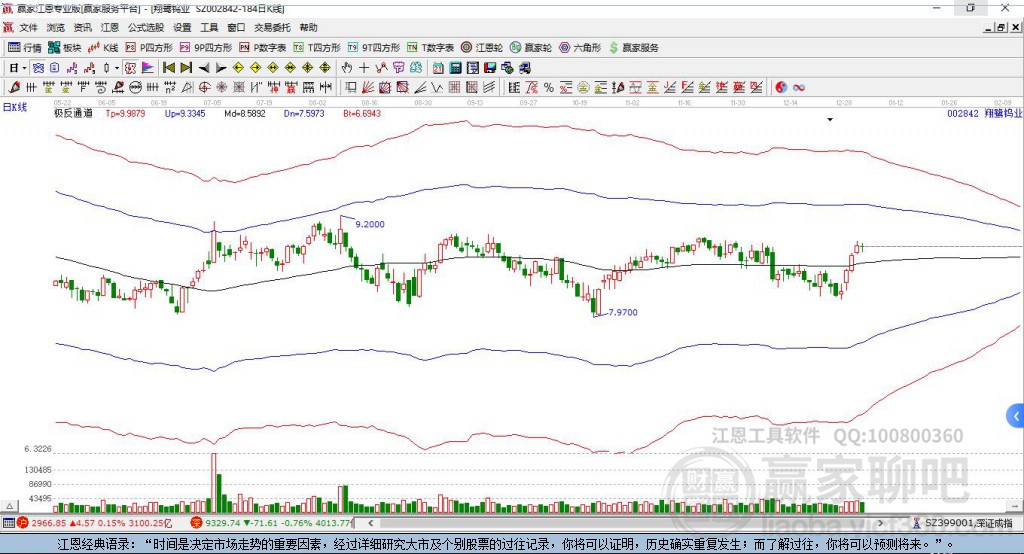Click Shanghai index 2966.85 status entry
This screenshot has width=1024, height=554.
95,523
